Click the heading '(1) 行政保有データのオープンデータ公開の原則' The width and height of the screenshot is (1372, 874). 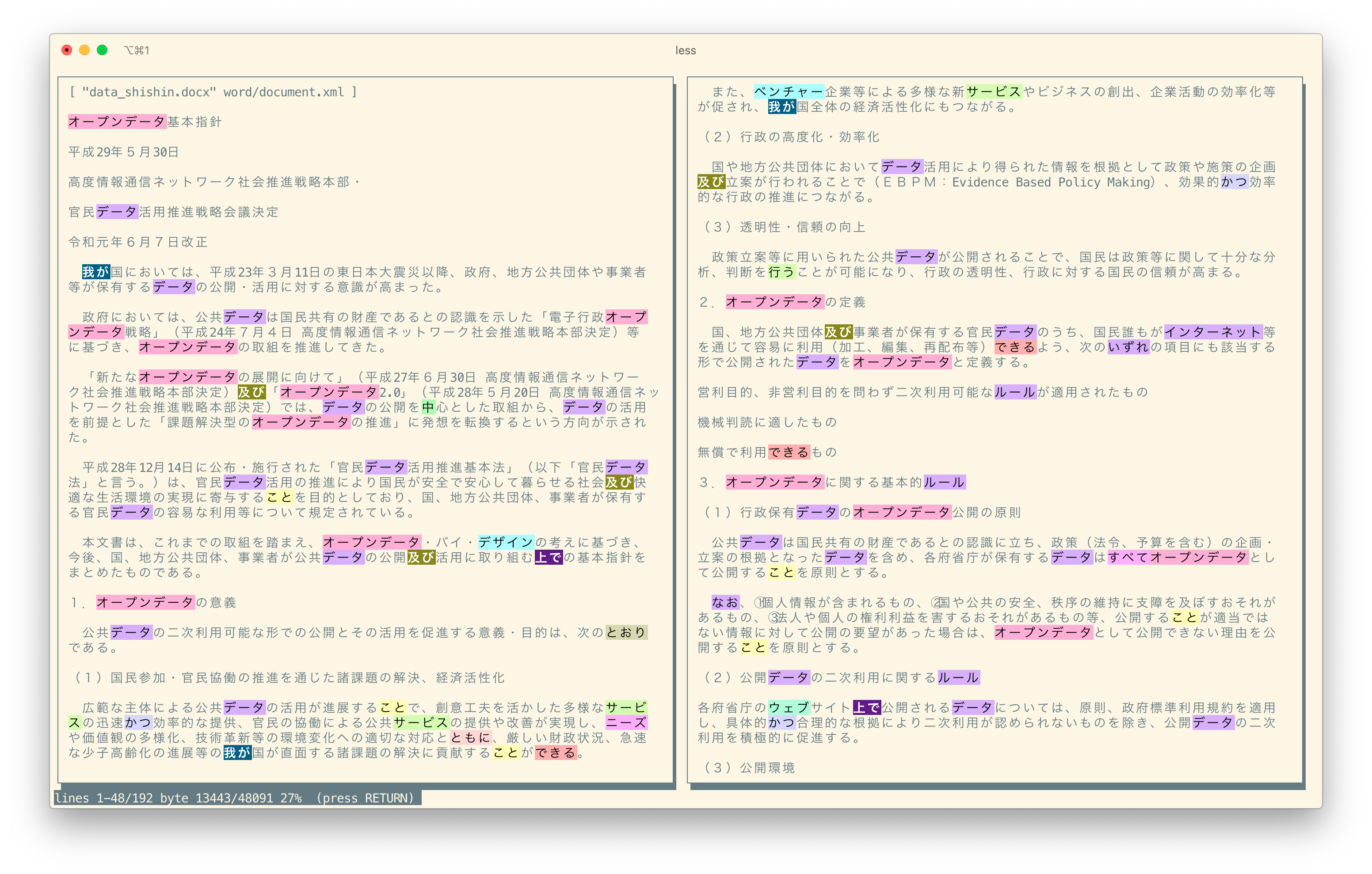pyautogui.click(x=862, y=512)
